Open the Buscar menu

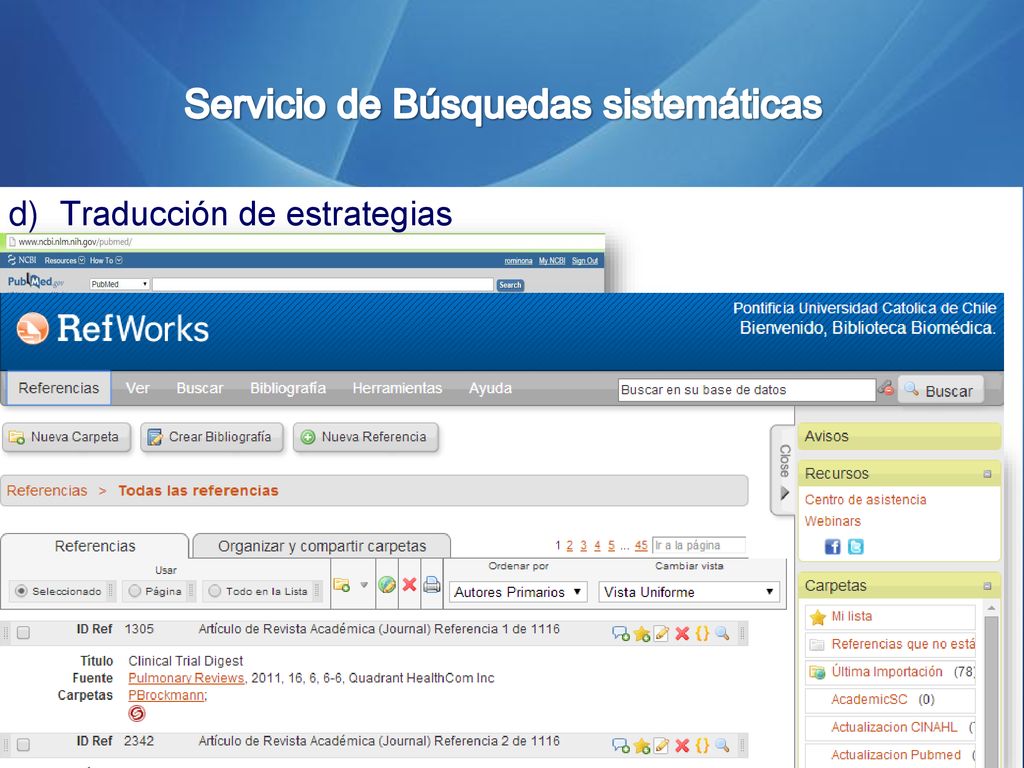(200, 388)
